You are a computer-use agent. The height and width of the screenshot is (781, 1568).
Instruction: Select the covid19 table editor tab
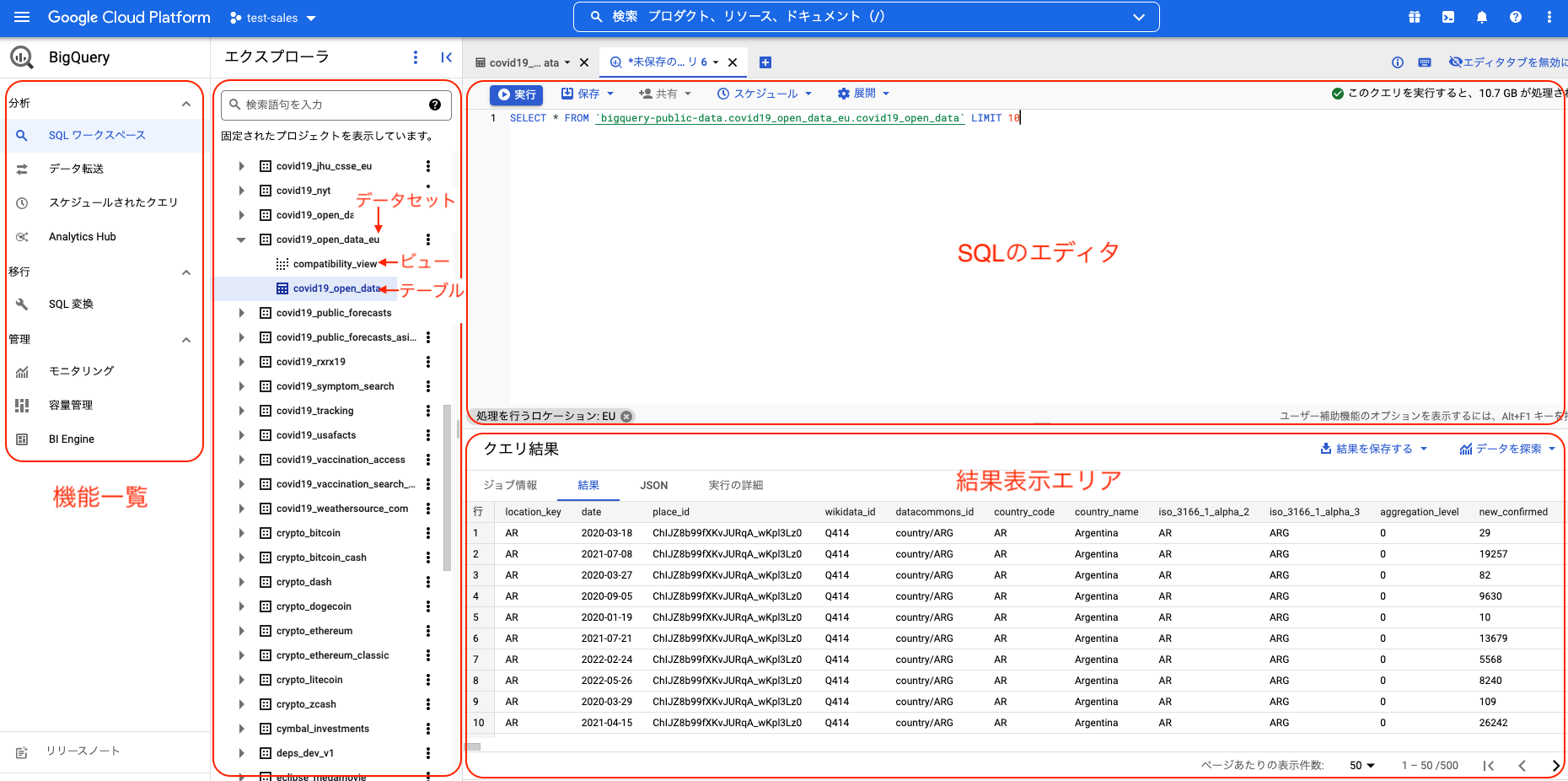tap(523, 62)
